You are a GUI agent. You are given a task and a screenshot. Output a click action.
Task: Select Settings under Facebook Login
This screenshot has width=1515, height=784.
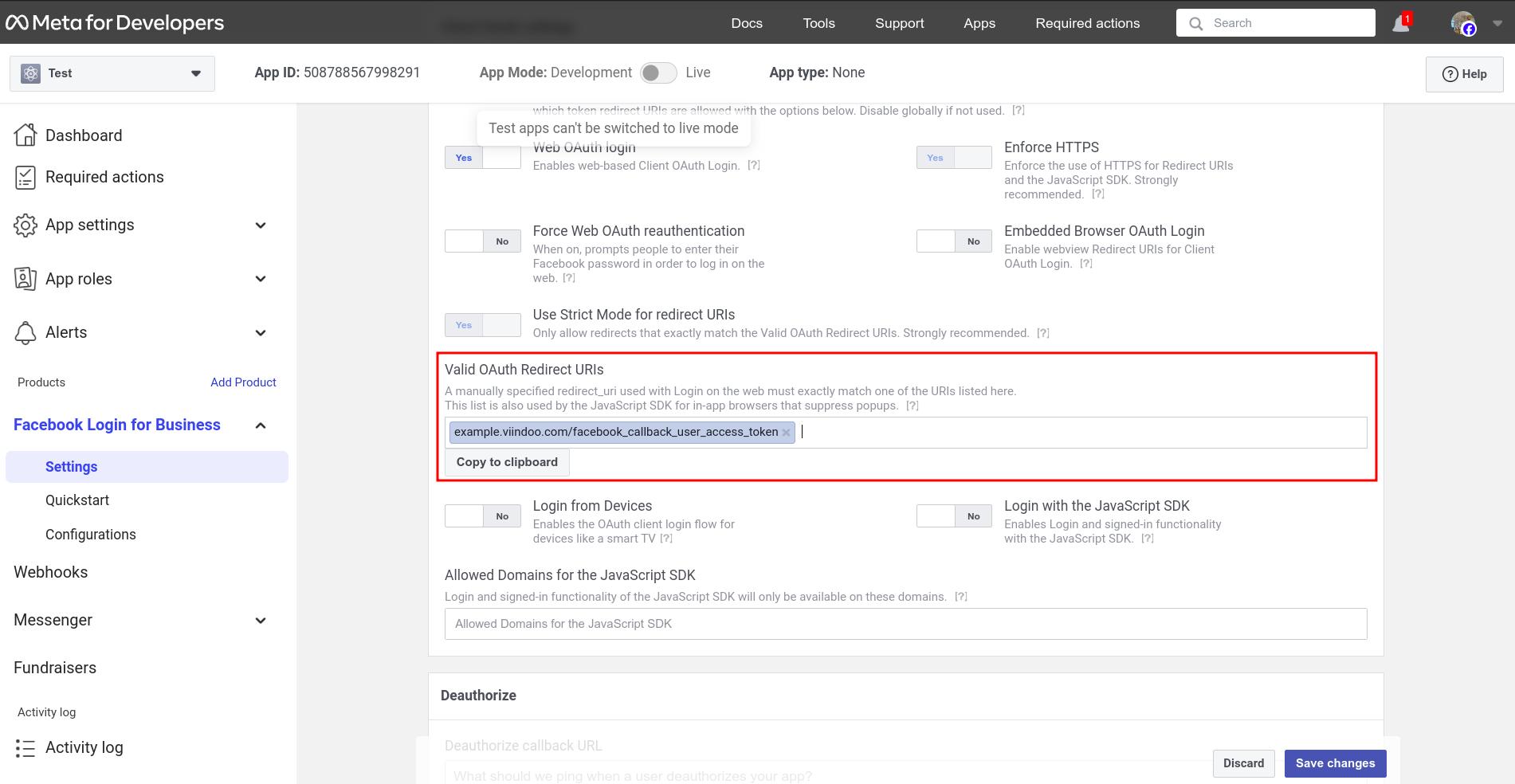(x=147, y=467)
